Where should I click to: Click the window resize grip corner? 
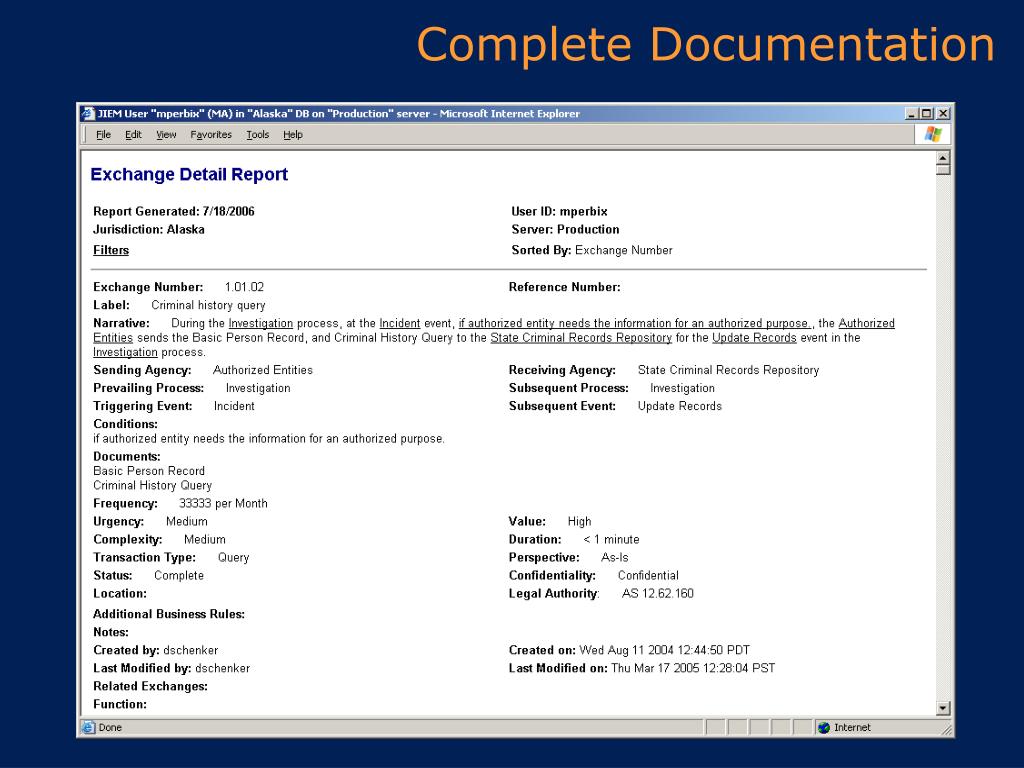pyautogui.click(x=946, y=730)
